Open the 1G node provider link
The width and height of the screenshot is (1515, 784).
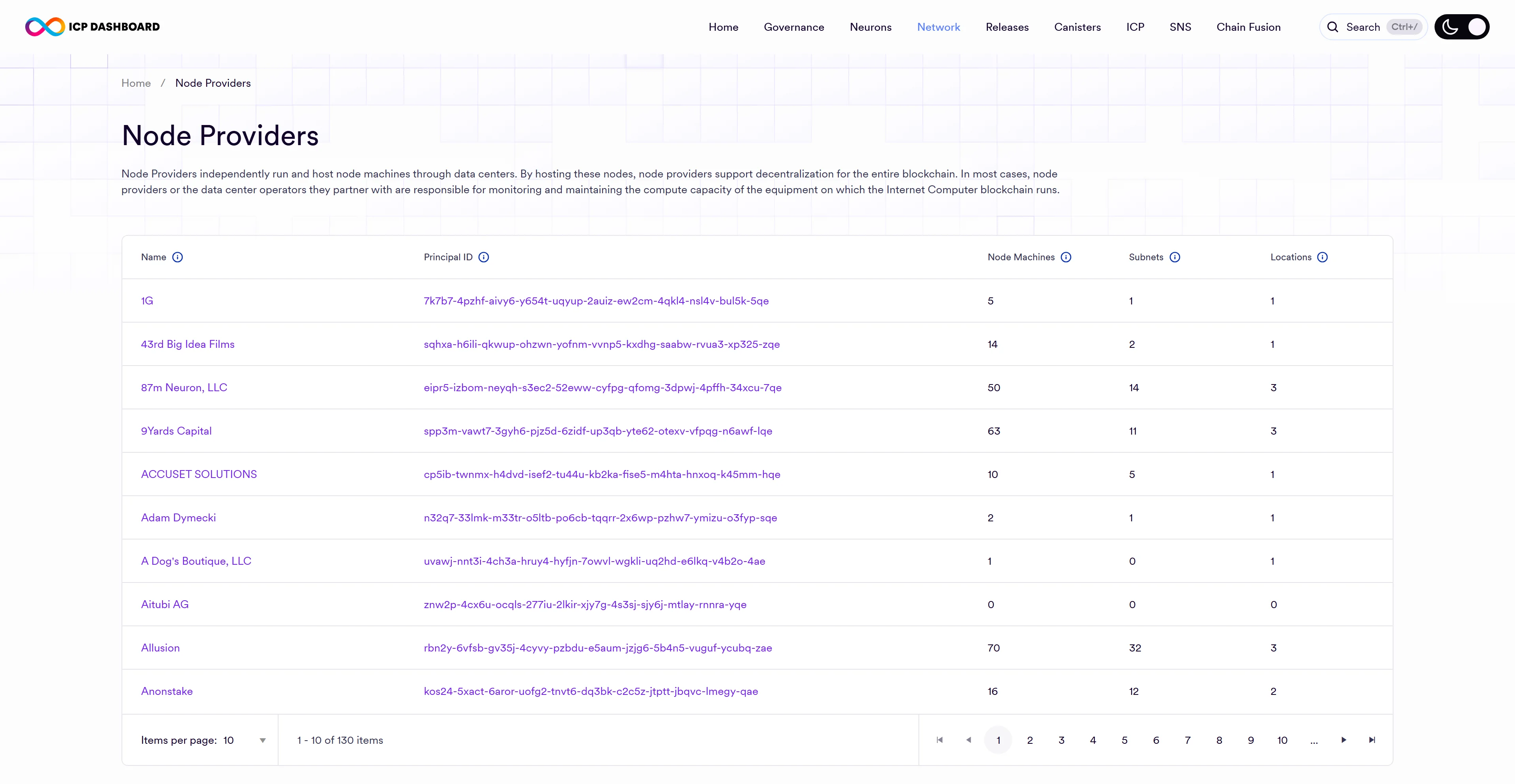[147, 301]
